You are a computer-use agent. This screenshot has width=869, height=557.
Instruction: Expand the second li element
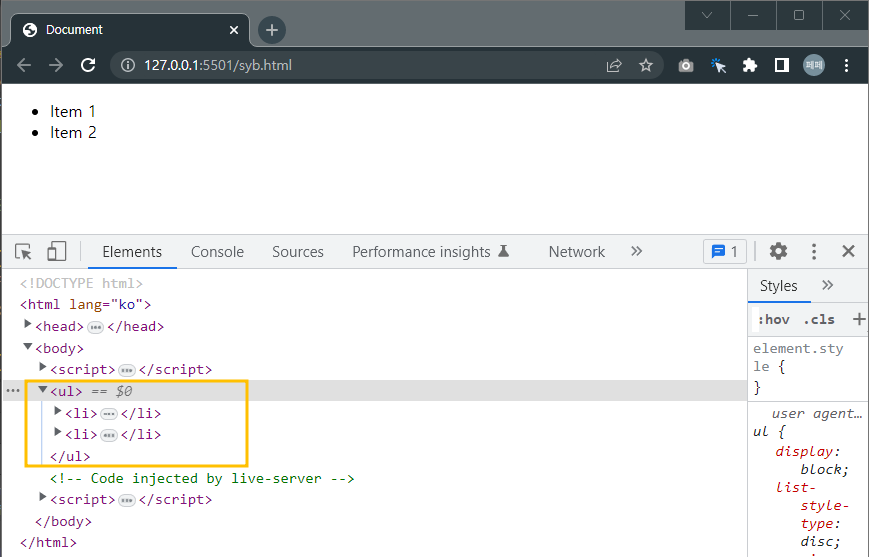[57, 432]
